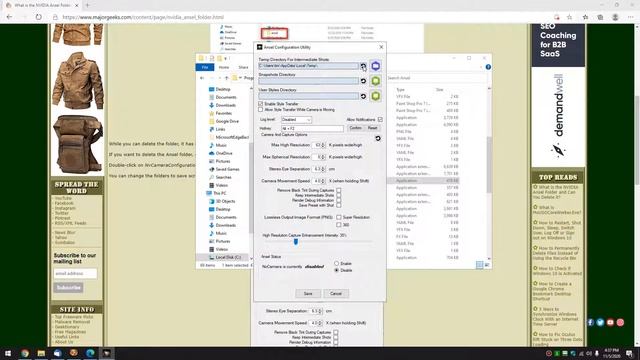Select the Disable radio under Ansel Status

pyautogui.click(x=337, y=270)
